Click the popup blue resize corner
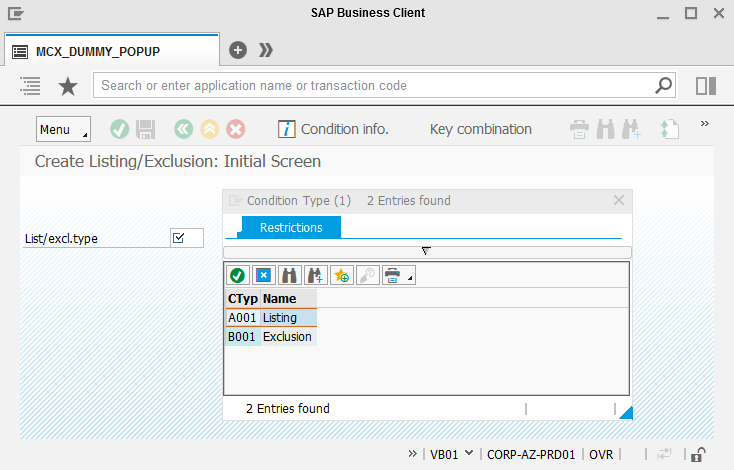This screenshot has width=734, height=470. (627, 414)
